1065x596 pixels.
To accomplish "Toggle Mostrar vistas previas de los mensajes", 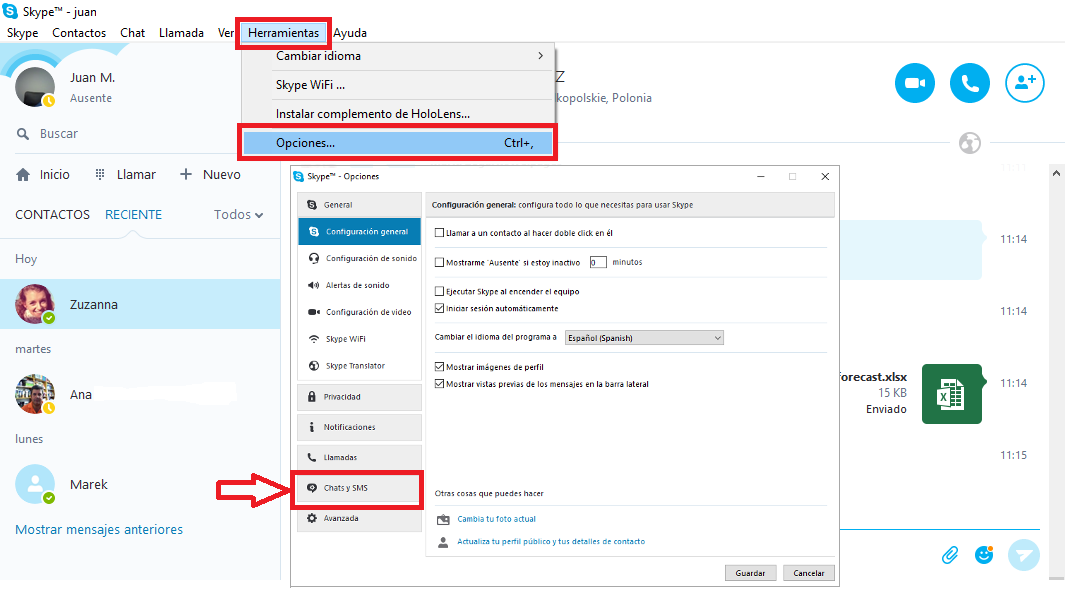I will tap(439, 384).
